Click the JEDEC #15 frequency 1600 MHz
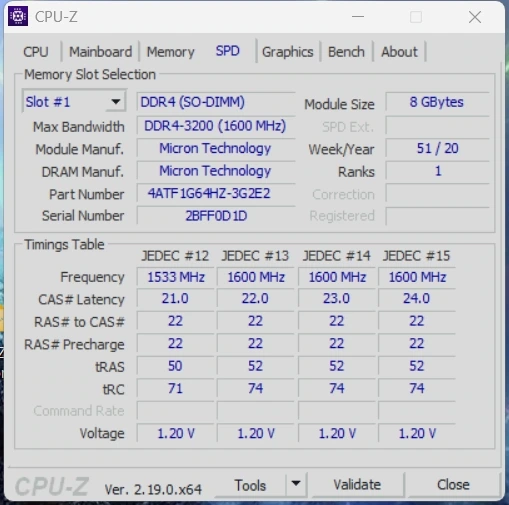 pyautogui.click(x=417, y=277)
